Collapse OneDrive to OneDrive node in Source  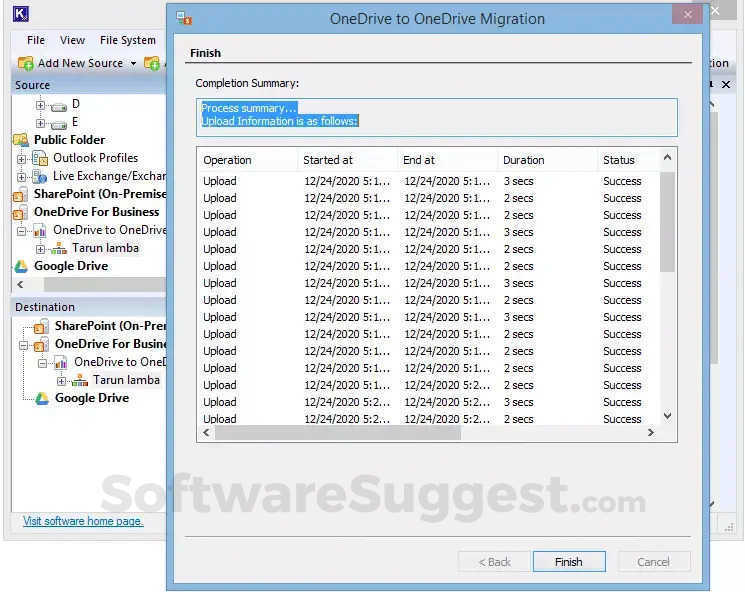pos(21,231)
